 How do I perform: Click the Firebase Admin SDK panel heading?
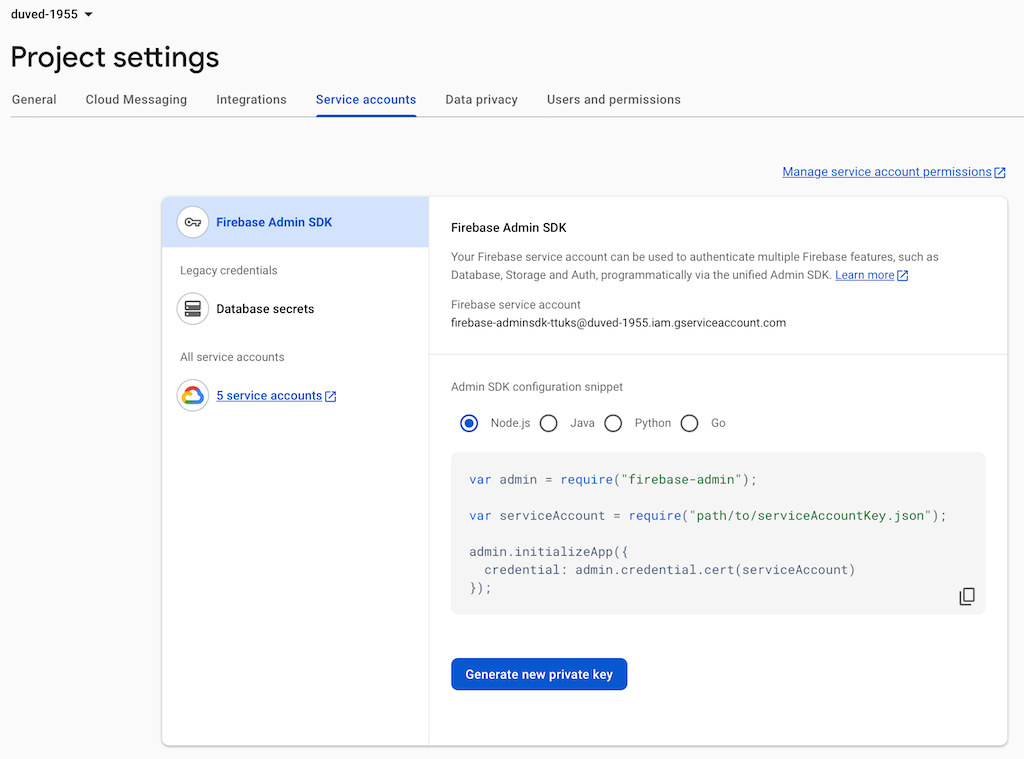509,227
